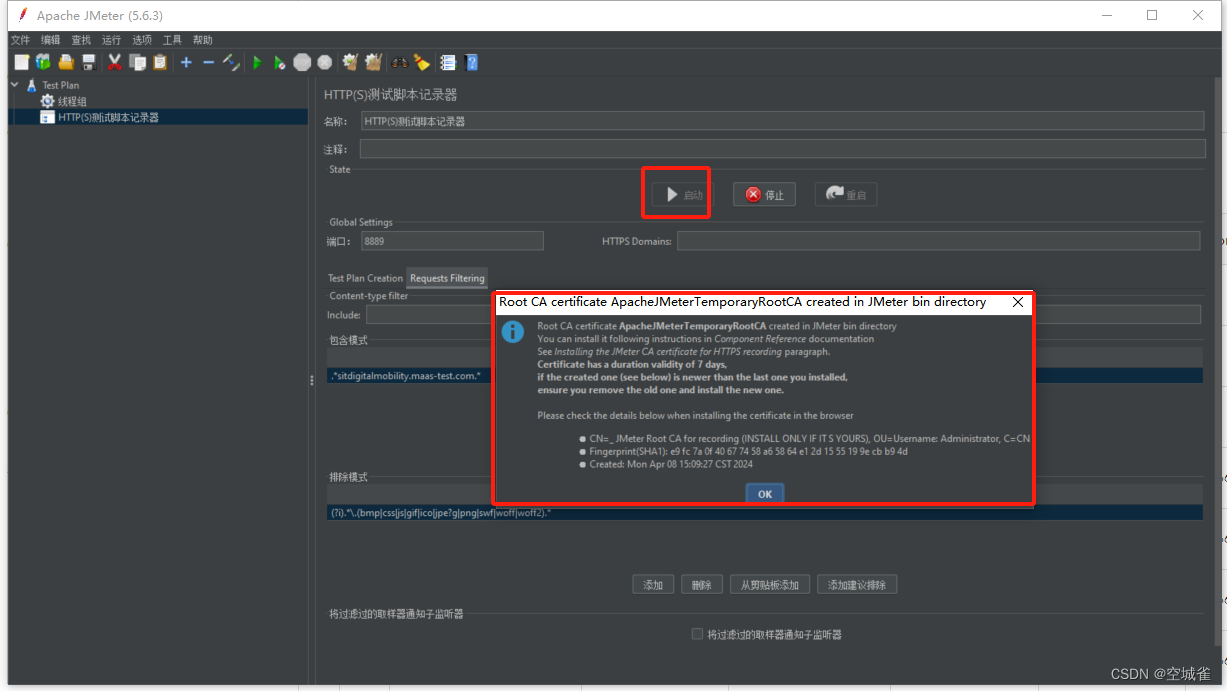Open the Templates toolbar icon
The image size is (1227, 691).
pyautogui.click(x=43, y=62)
